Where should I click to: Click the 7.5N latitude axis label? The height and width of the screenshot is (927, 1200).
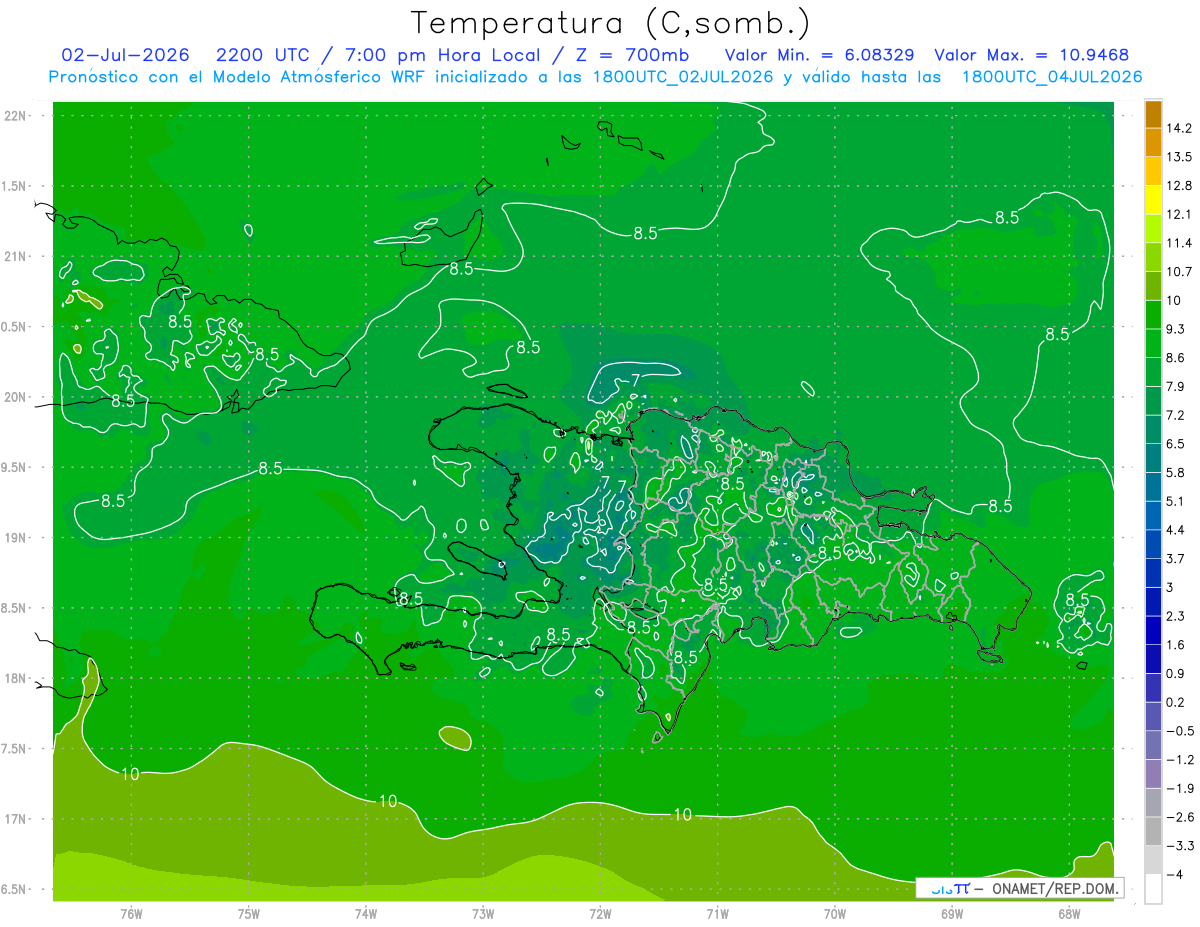pos(14,749)
